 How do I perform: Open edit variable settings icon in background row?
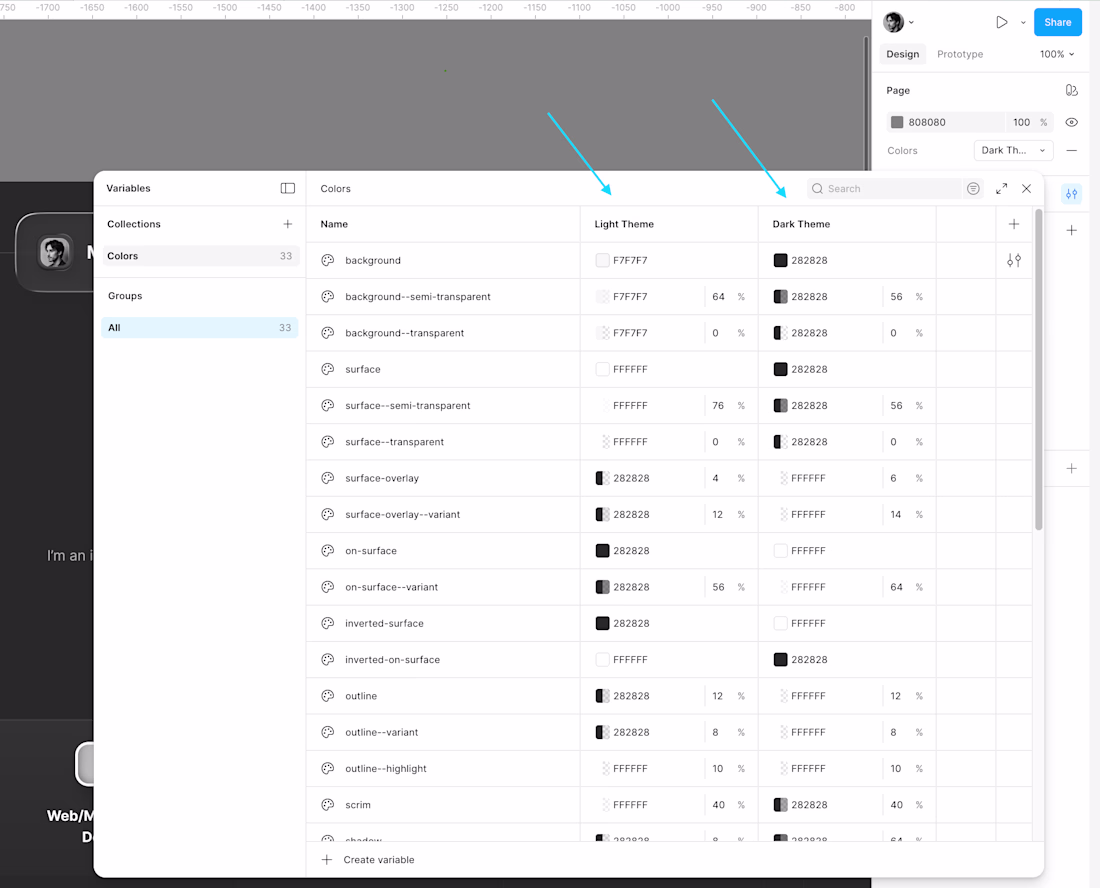[1014, 260]
